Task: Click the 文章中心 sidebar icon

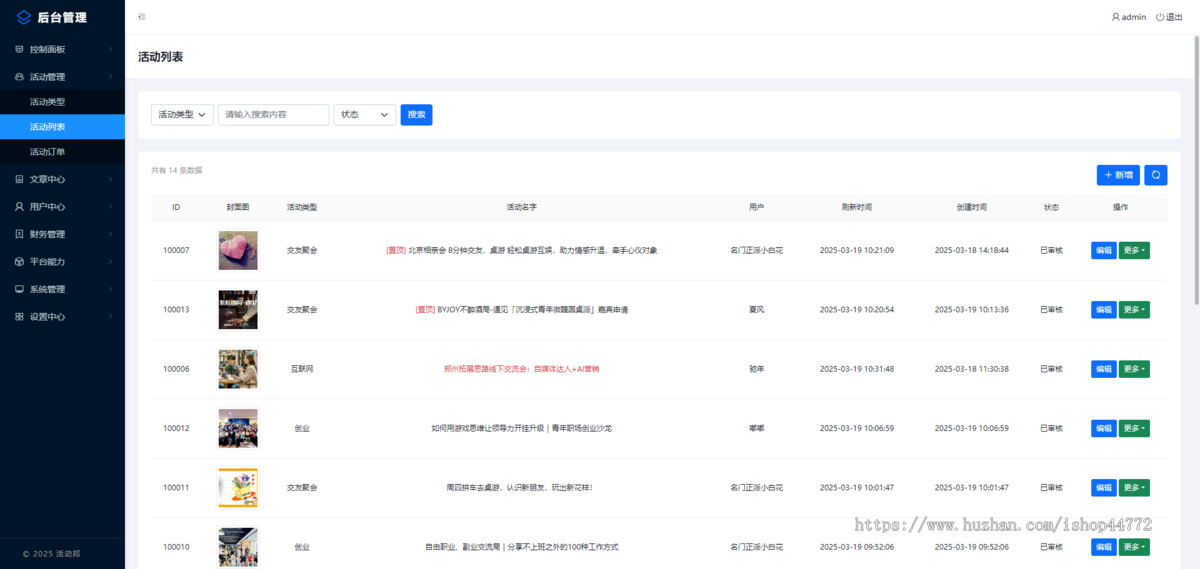Action: click(x=19, y=179)
